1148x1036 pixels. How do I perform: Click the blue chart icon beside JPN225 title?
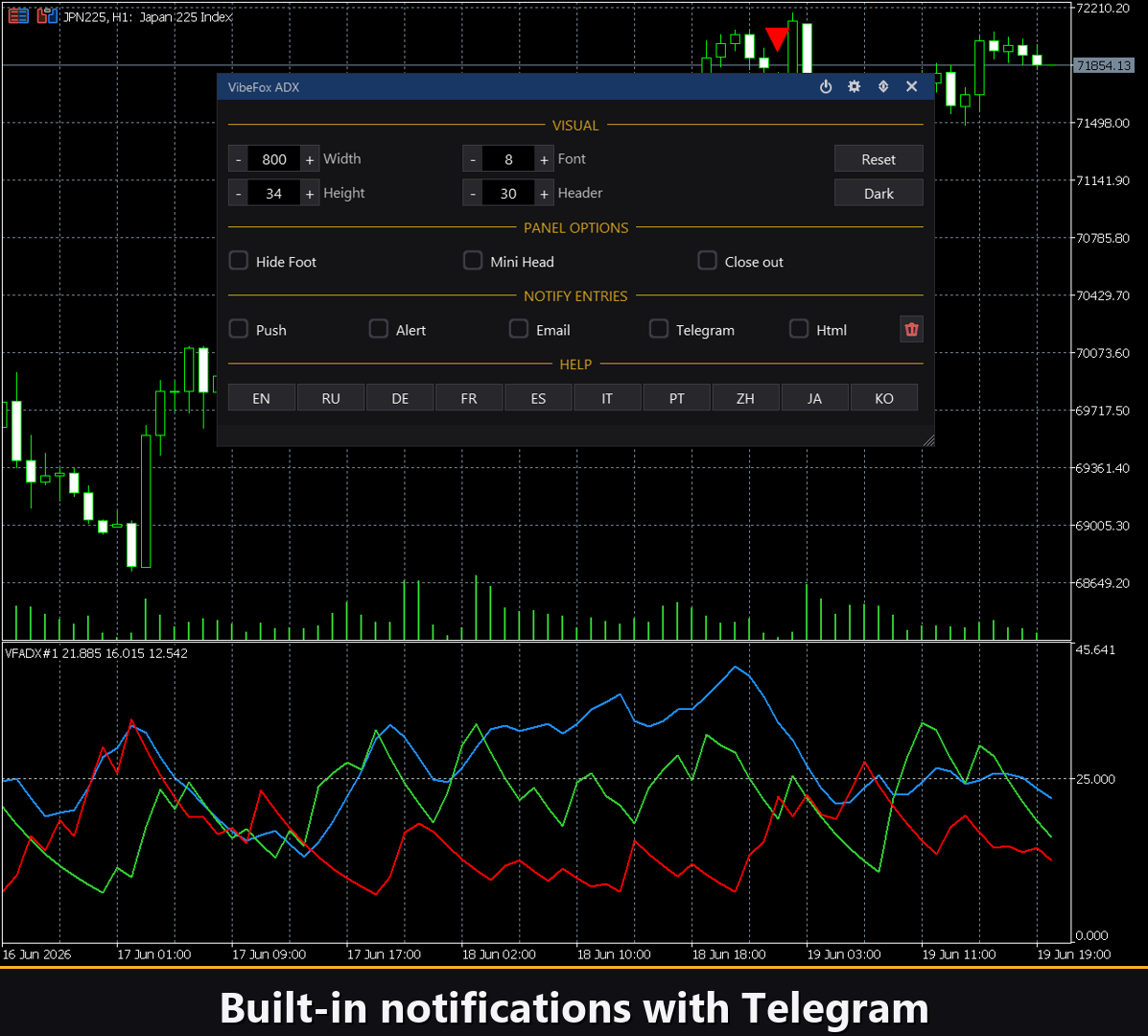pos(47,15)
